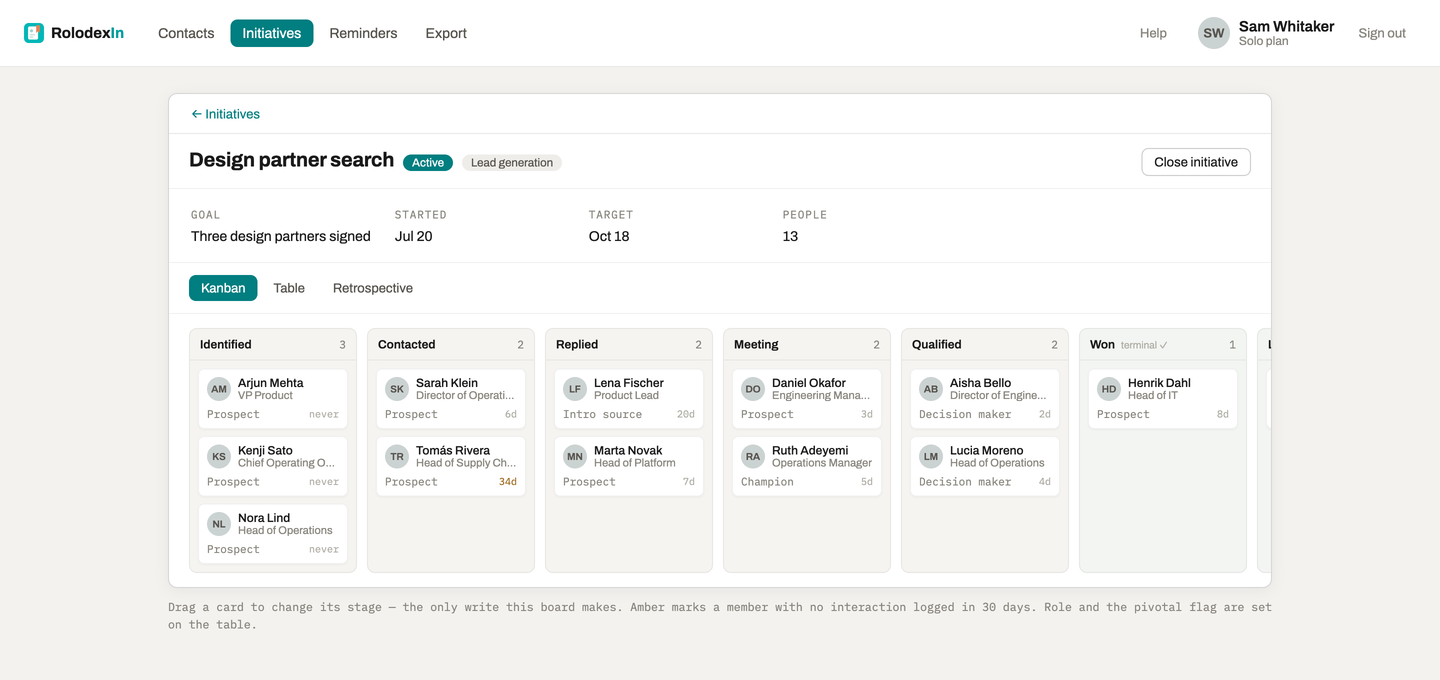
Task: Click Kenji Sato's KS avatar
Action: coord(219,457)
